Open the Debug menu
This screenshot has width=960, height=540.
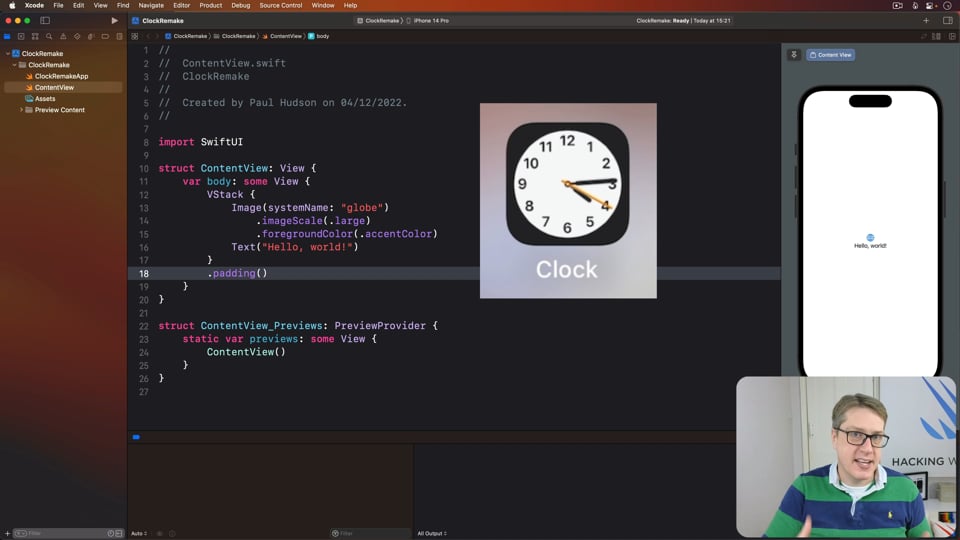pos(241,5)
